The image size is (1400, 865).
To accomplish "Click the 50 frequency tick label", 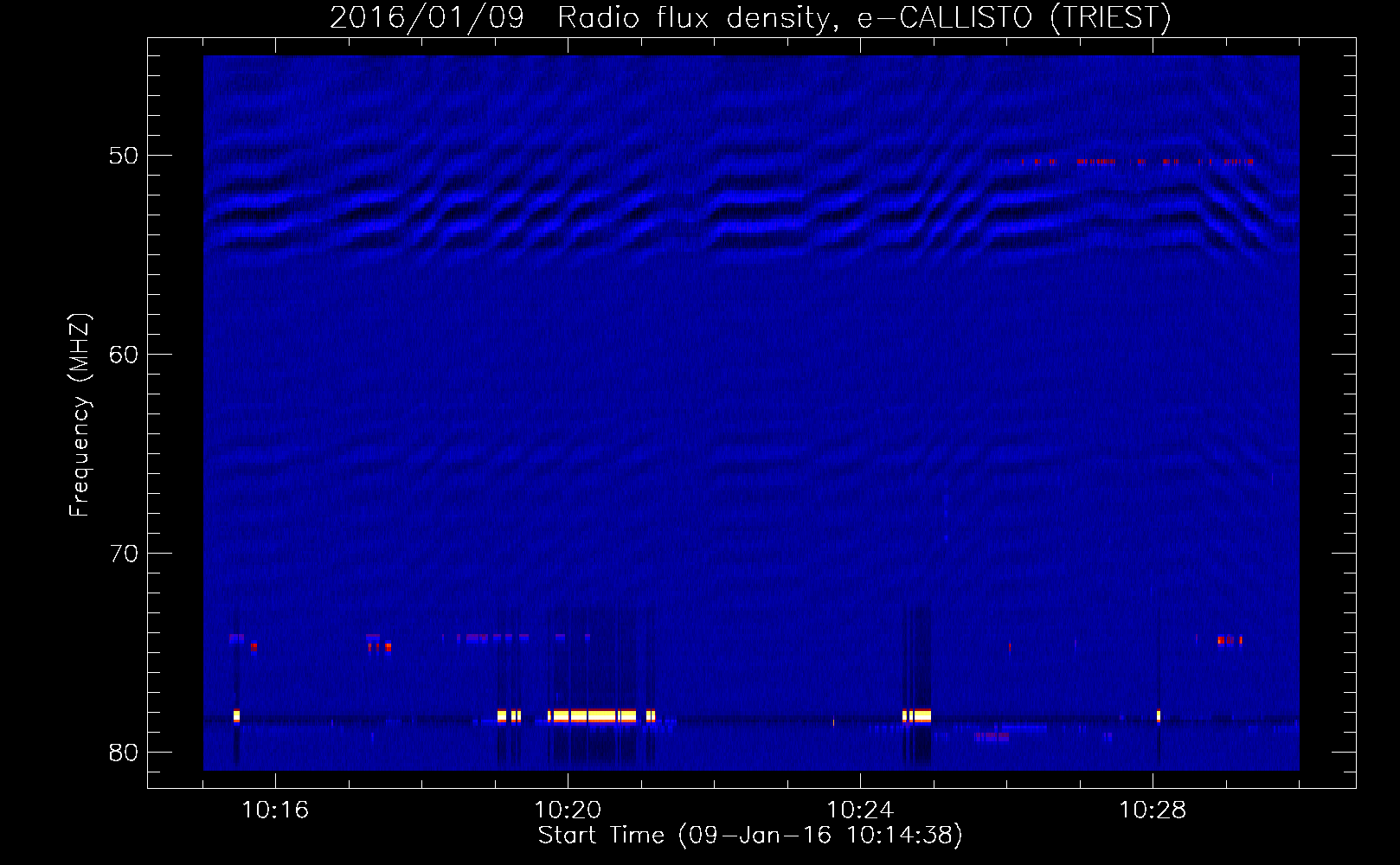I will (124, 156).
